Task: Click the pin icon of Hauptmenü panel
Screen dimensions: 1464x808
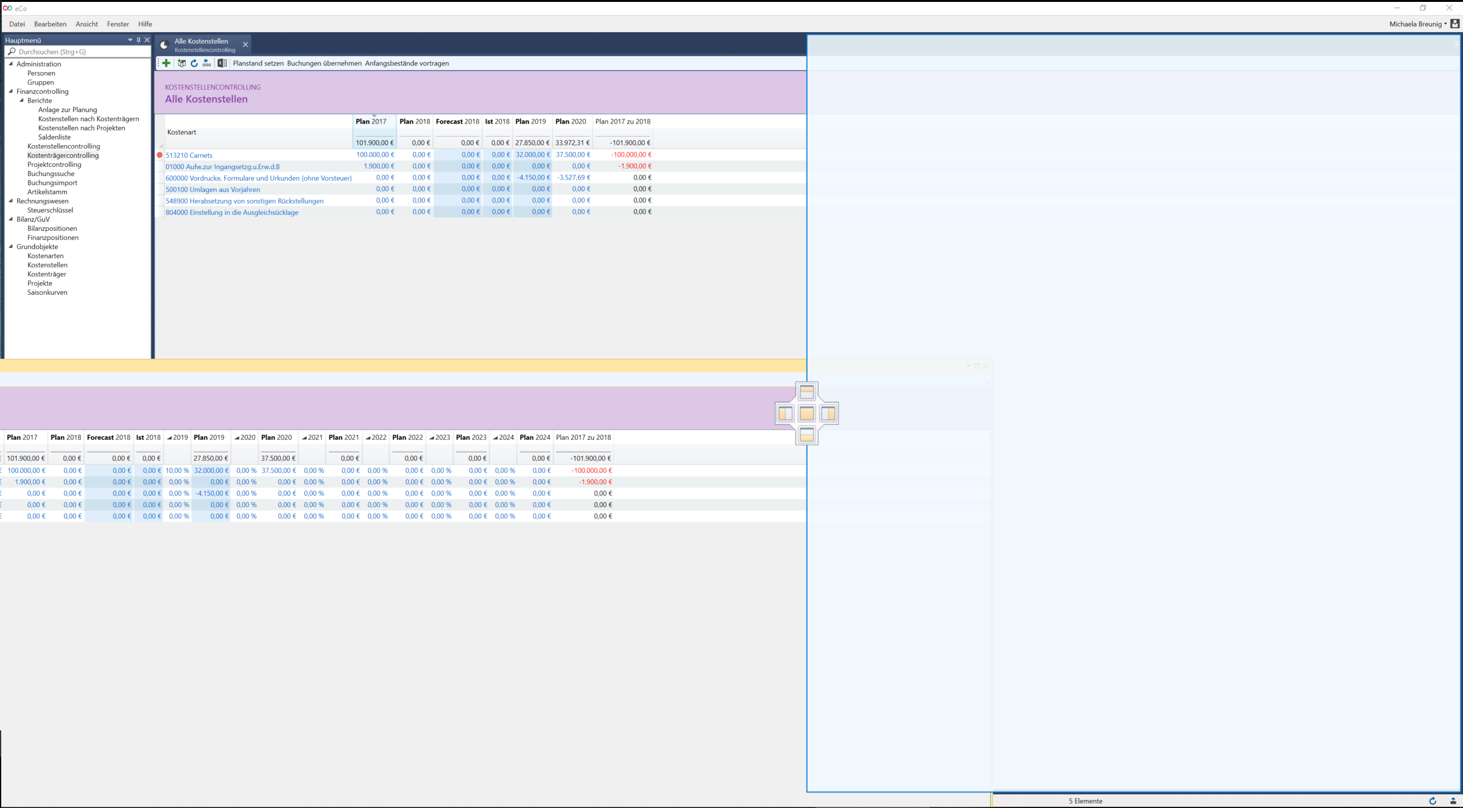Action: [138, 40]
